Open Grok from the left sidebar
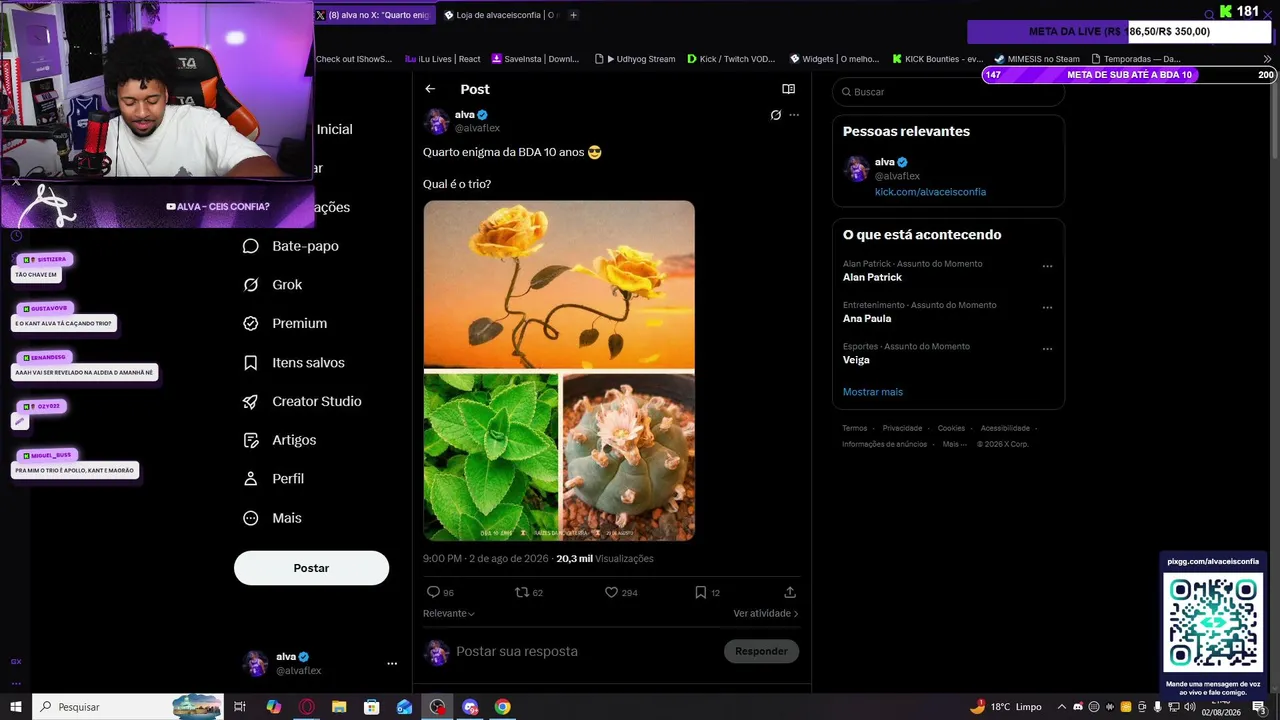Screen dimensions: 1280x720 tap(273, 285)
